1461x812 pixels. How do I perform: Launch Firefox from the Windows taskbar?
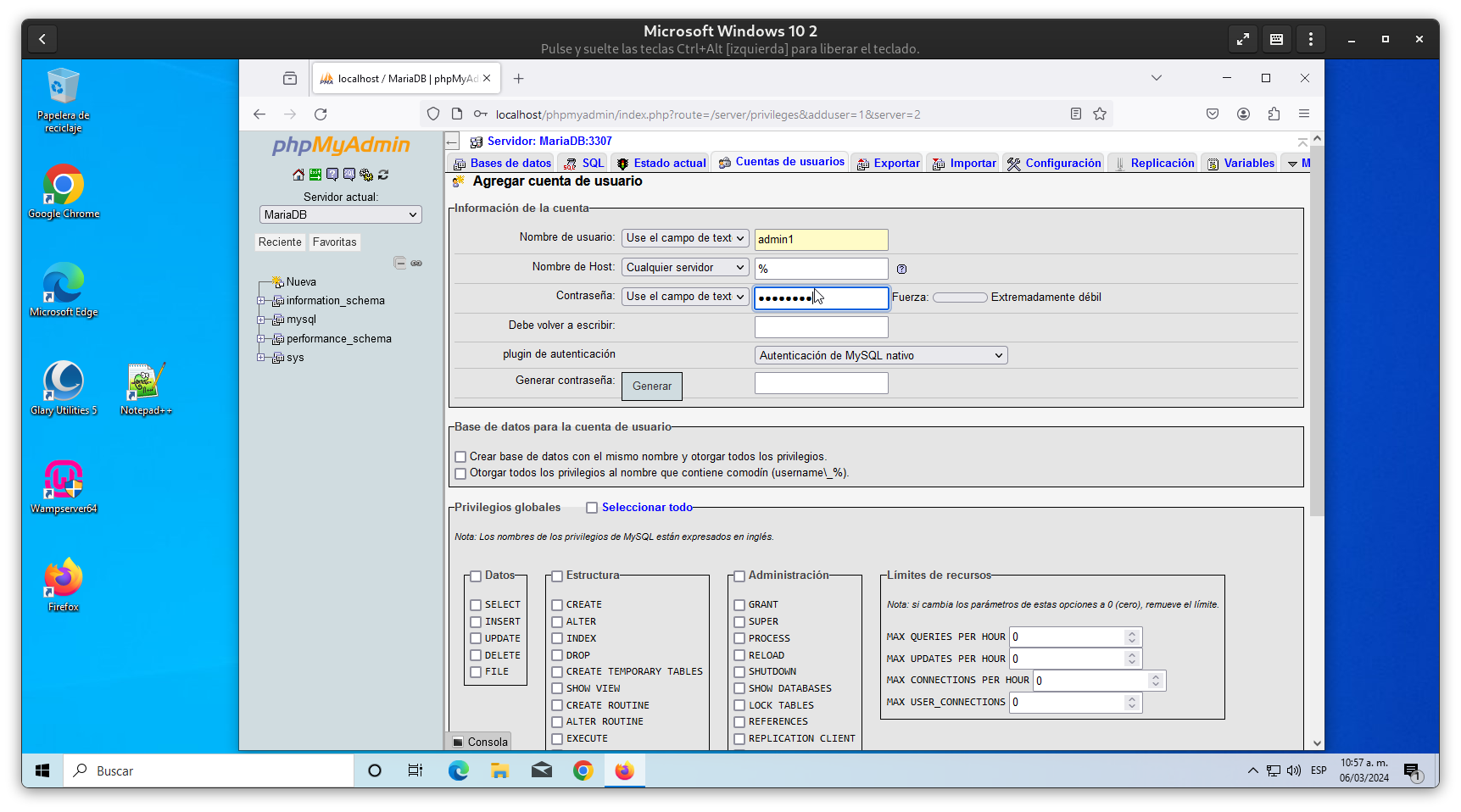pos(624,770)
